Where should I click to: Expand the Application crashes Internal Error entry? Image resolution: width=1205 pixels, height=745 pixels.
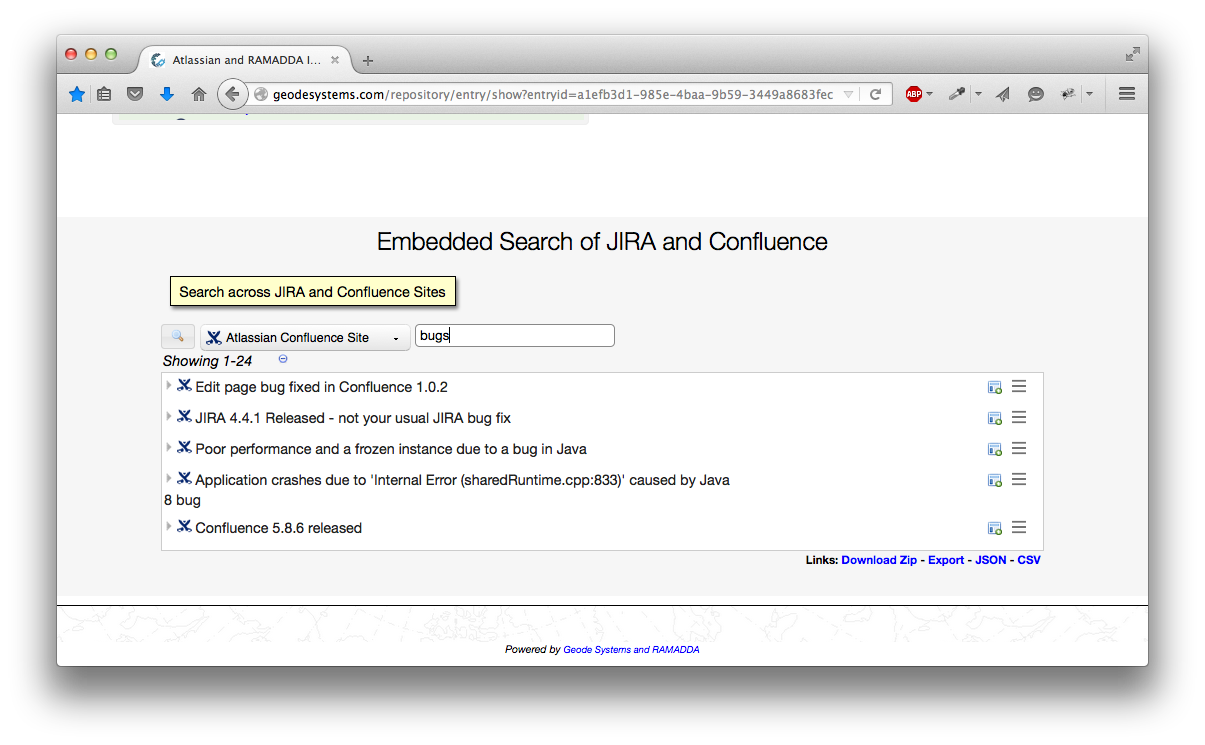(169, 478)
